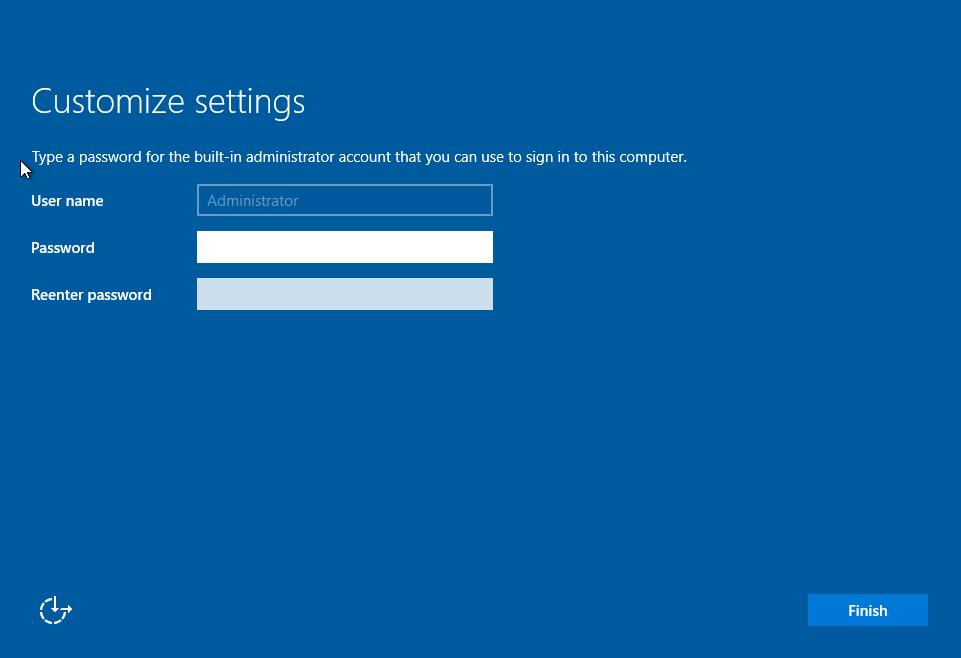The height and width of the screenshot is (658, 961).
Task: Focus the Reenter password field
Action: click(344, 294)
